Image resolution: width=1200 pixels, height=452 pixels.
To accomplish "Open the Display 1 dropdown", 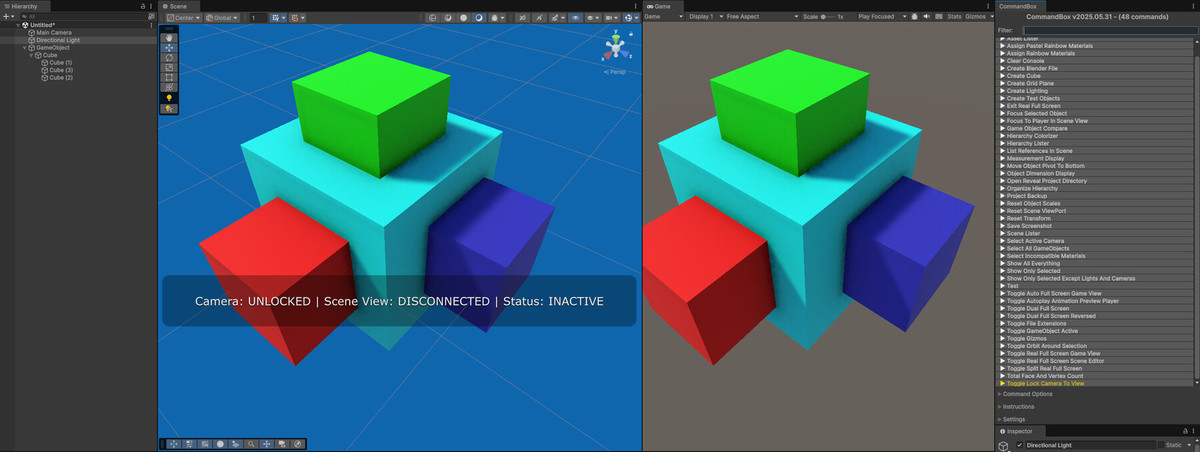I will coord(704,17).
